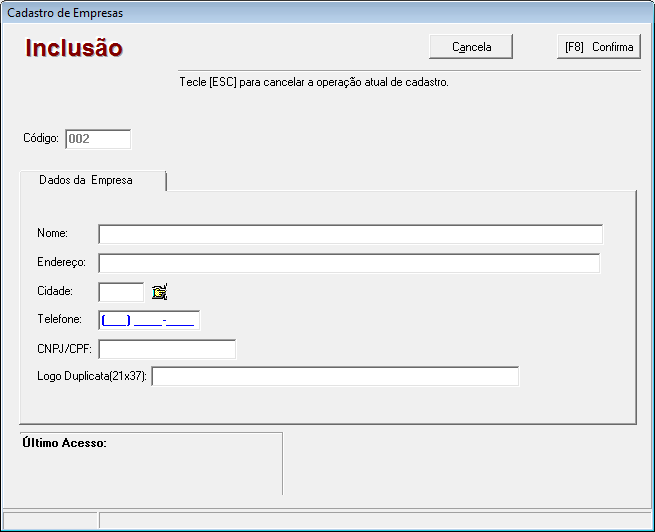655x532 pixels.
Task: Activate the Telefone masked input
Action: (149, 320)
